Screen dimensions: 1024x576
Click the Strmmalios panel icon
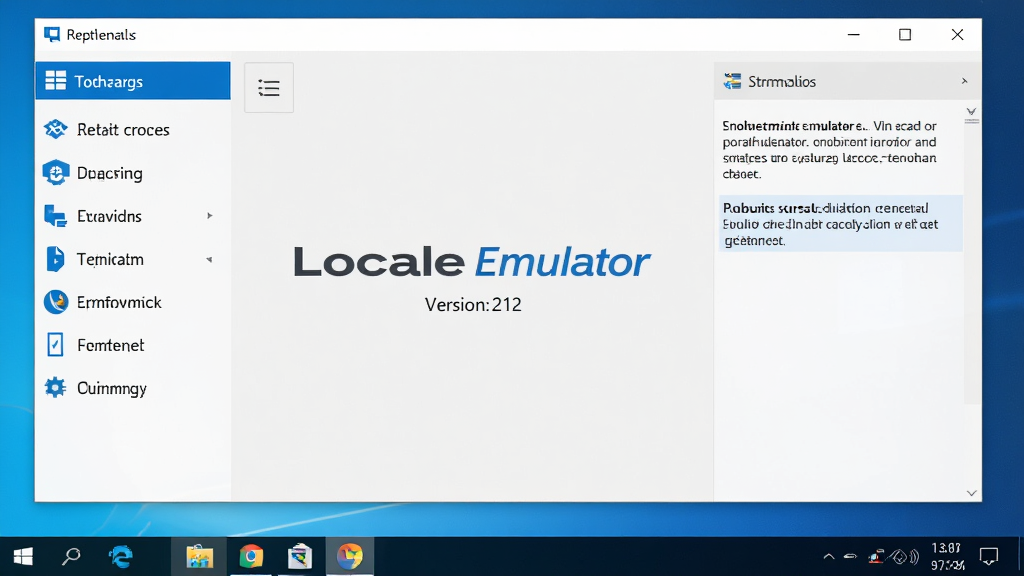[x=732, y=81]
